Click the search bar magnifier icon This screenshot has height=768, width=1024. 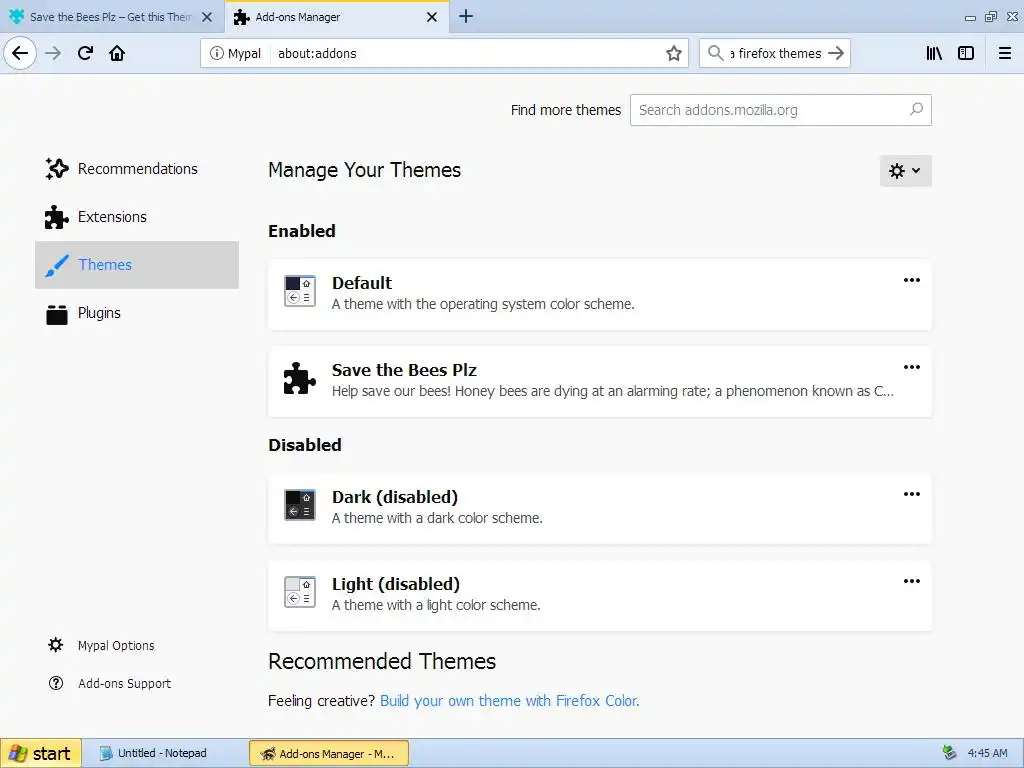(x=716, y=53)
